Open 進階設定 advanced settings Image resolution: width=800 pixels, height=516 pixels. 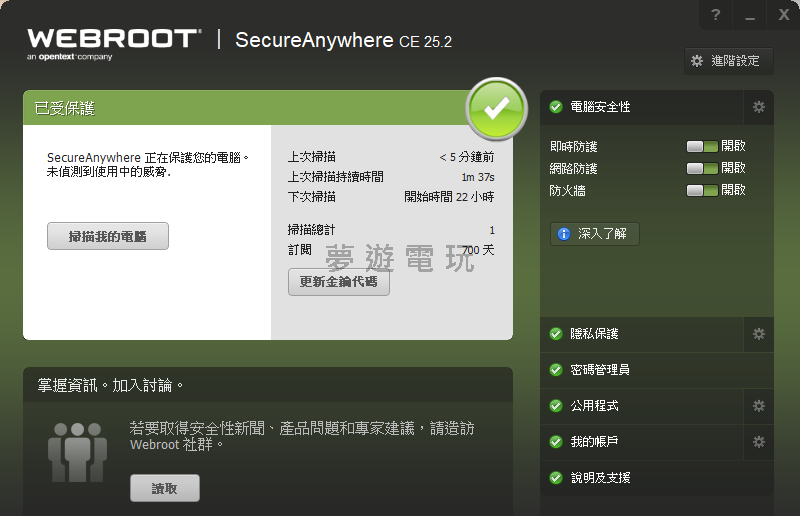click(729, 61)
